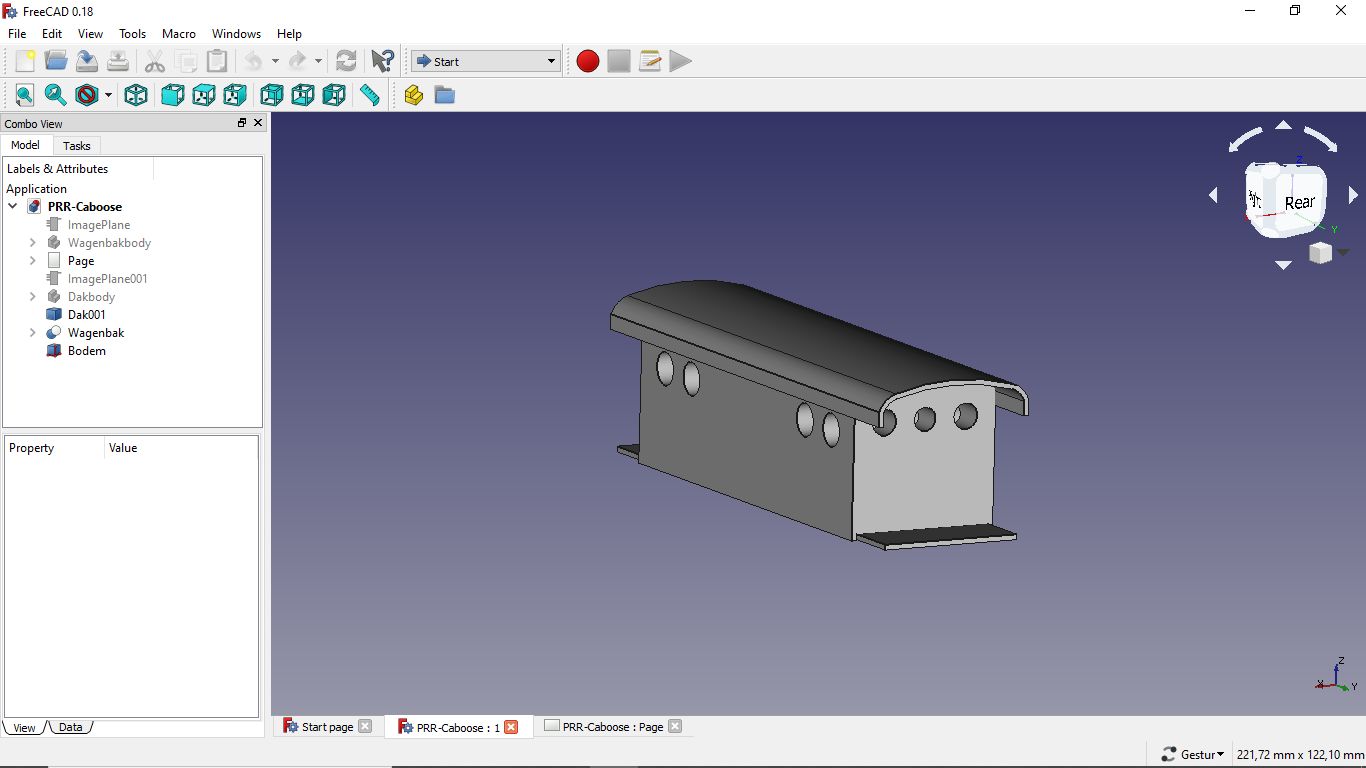Viewport: 1366px width, 768px height.
Task: Open the draw style dropdown arrow
Action: tap(108, 96)
